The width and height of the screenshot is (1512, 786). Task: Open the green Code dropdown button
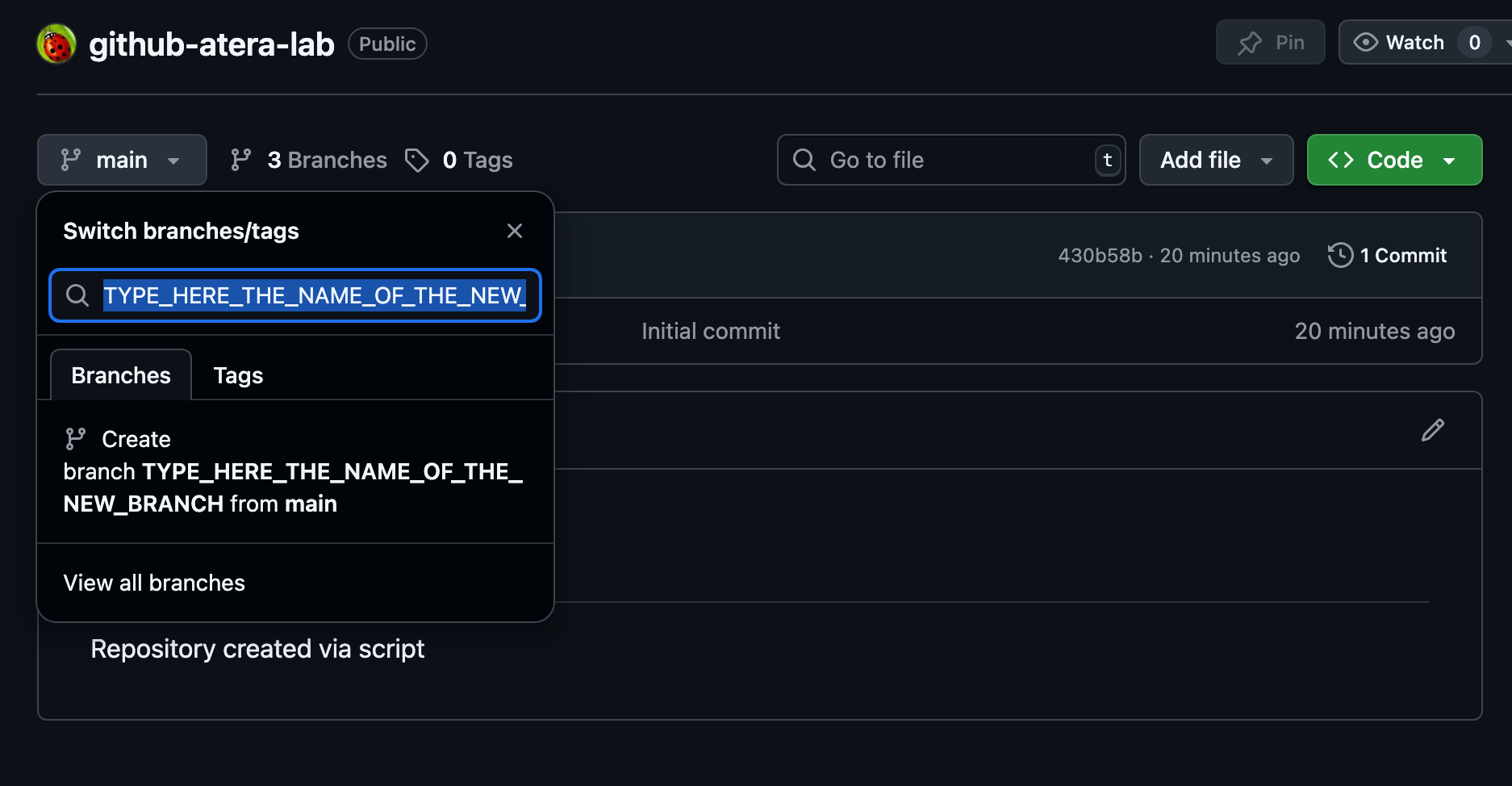1394,160
